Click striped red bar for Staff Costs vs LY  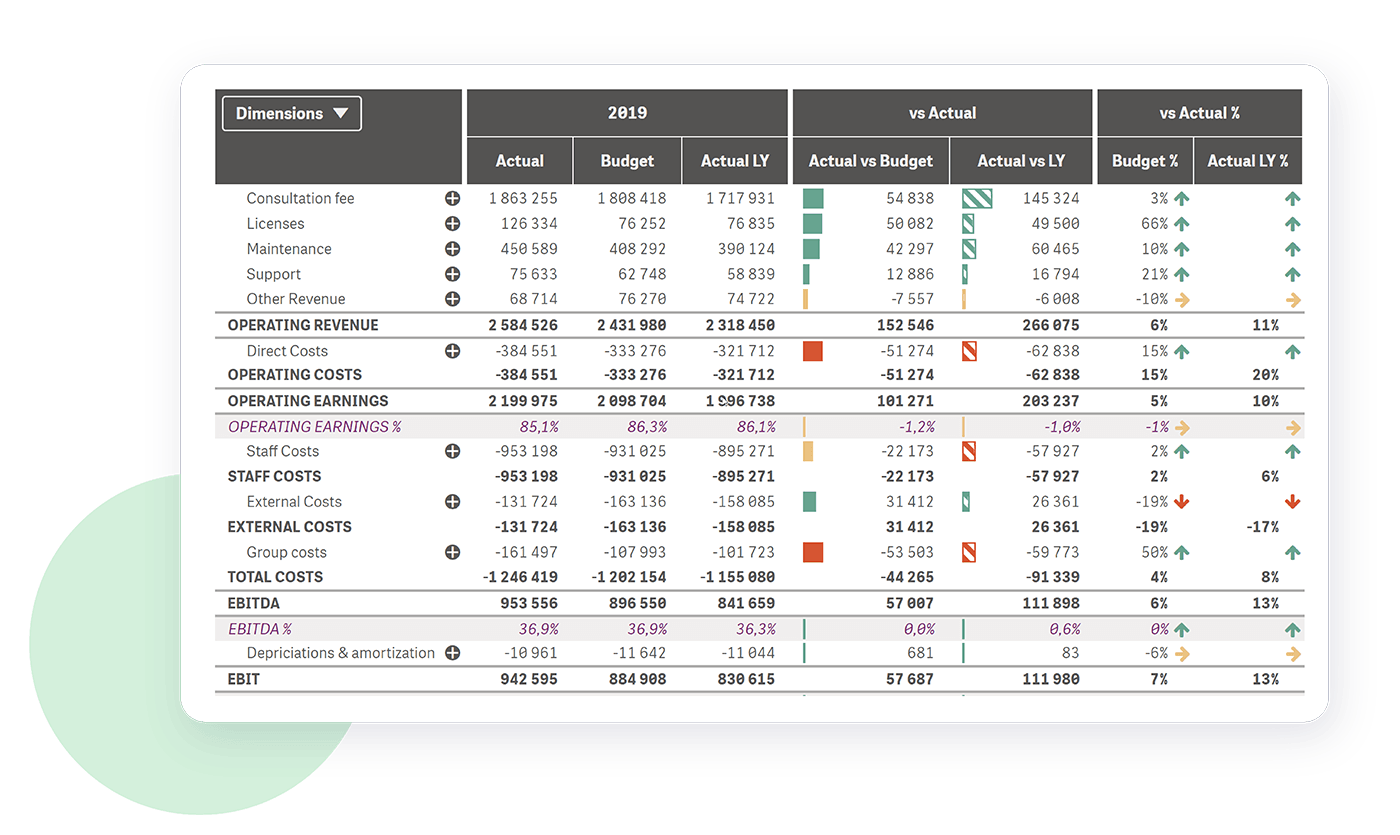pos(969,452)
